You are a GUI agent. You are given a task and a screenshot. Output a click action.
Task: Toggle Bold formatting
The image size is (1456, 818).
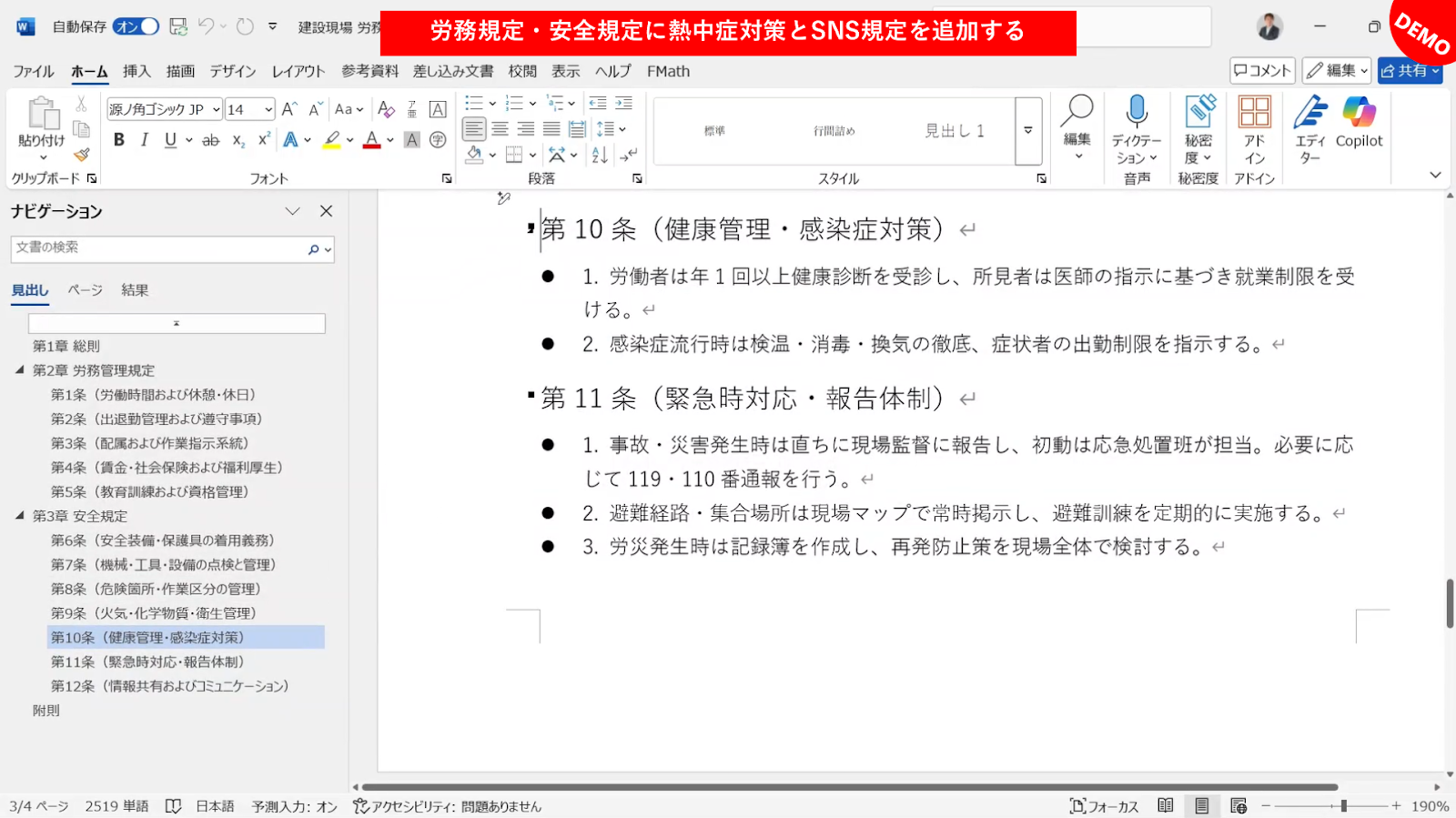(x=118, y=140)
